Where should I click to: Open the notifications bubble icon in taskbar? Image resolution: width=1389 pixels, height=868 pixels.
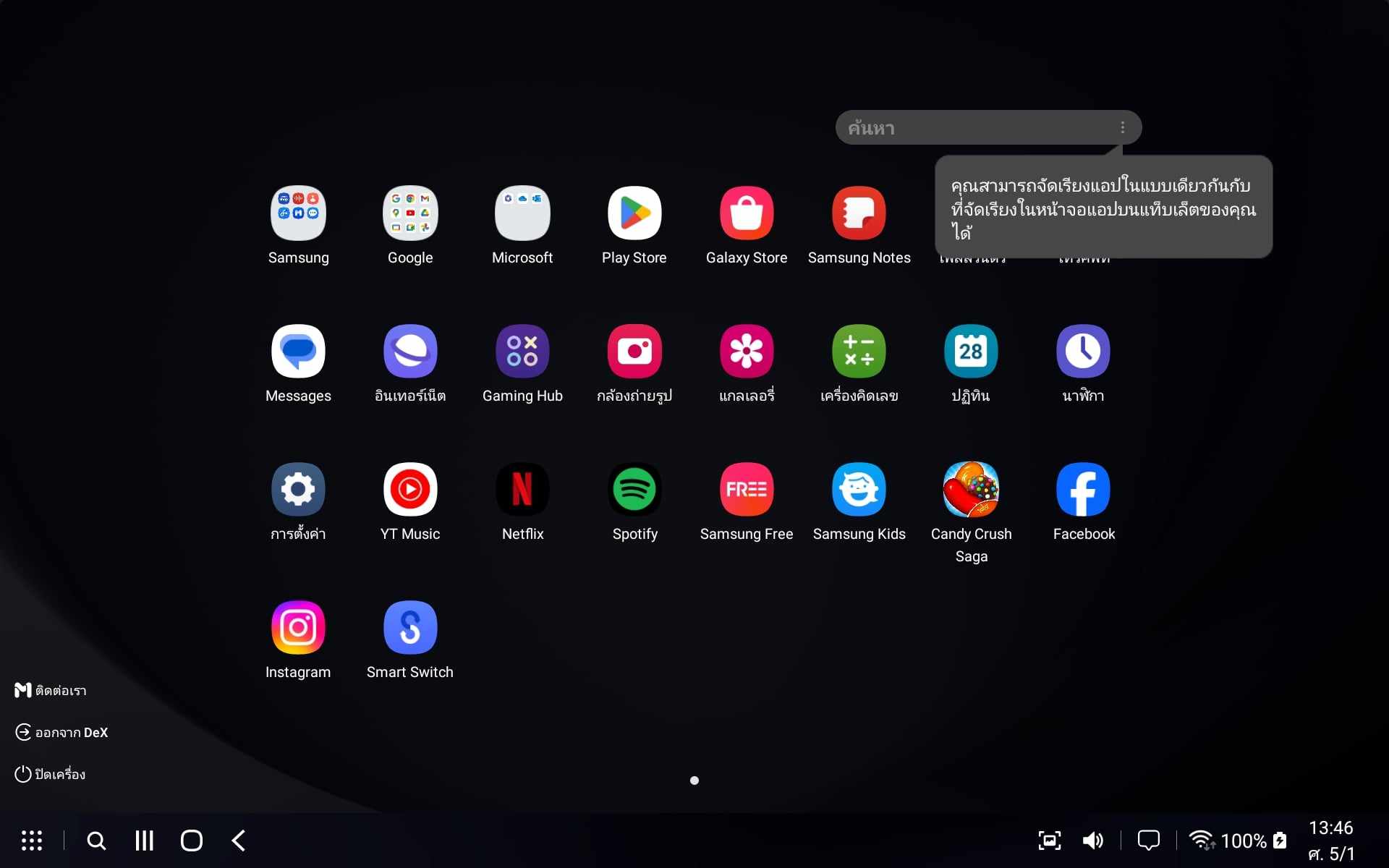point(1148,841)
